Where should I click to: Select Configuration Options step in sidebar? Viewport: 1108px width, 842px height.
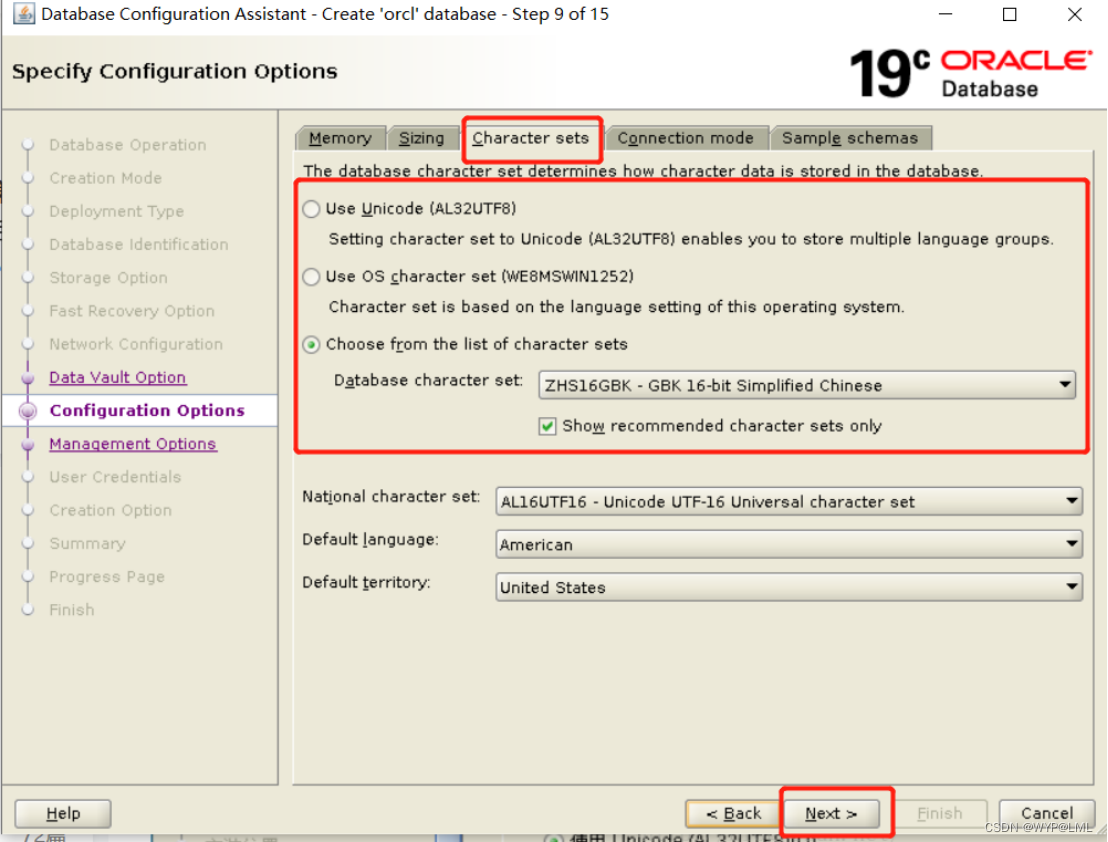click(x=147, y=410)
